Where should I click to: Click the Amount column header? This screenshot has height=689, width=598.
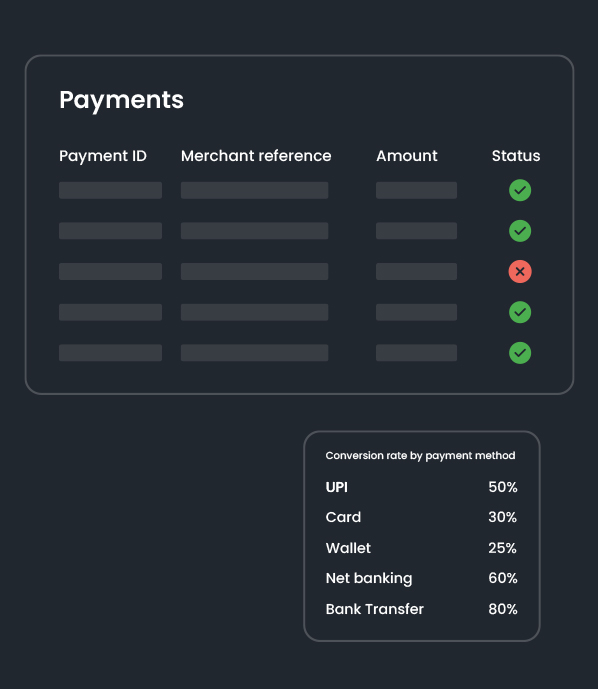pyautogui.click(x=407, y=156)
